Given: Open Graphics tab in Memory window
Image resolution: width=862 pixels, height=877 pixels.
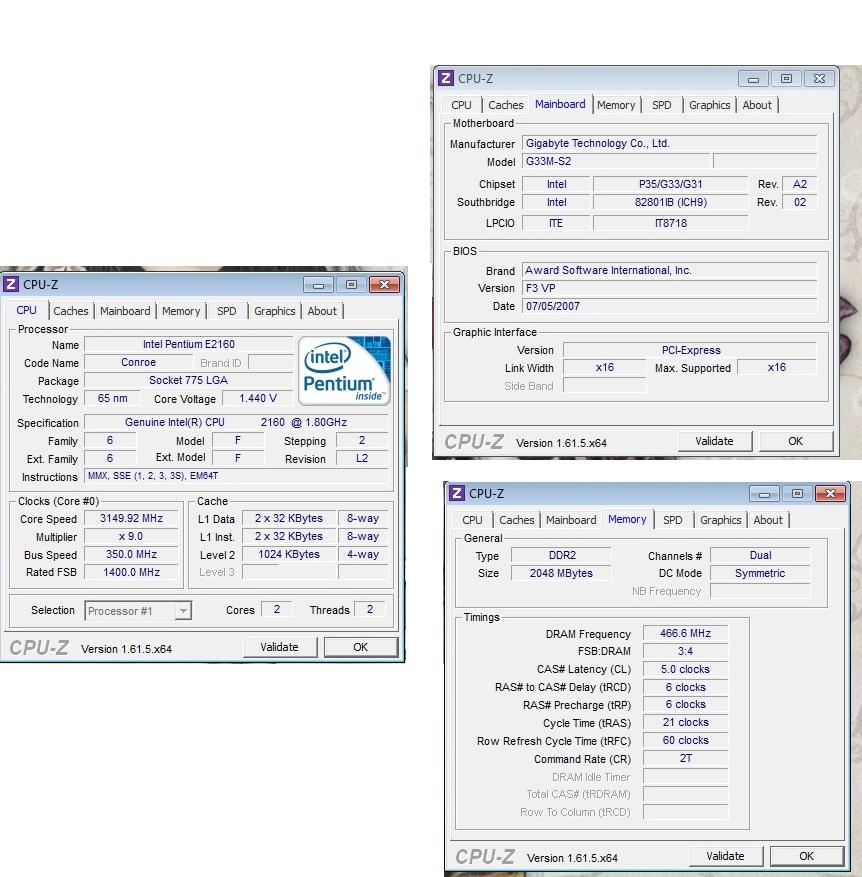Looking at the screenshot, I should [720, 520].
